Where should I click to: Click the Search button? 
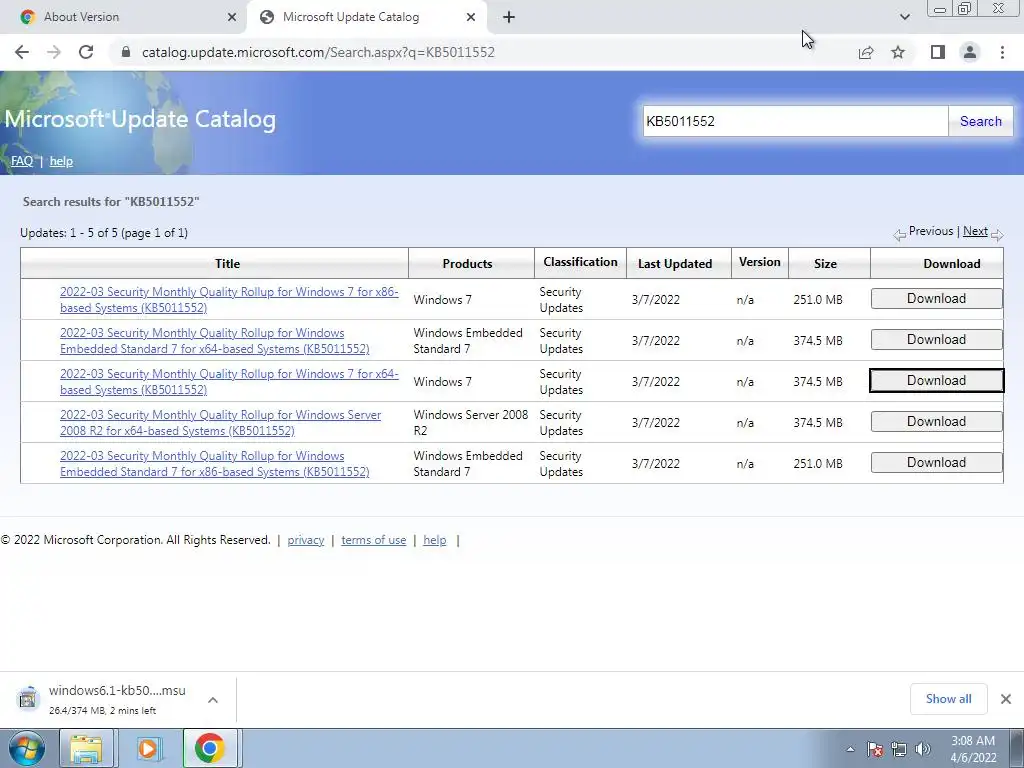pyautogui.click(x=980, y=121)
